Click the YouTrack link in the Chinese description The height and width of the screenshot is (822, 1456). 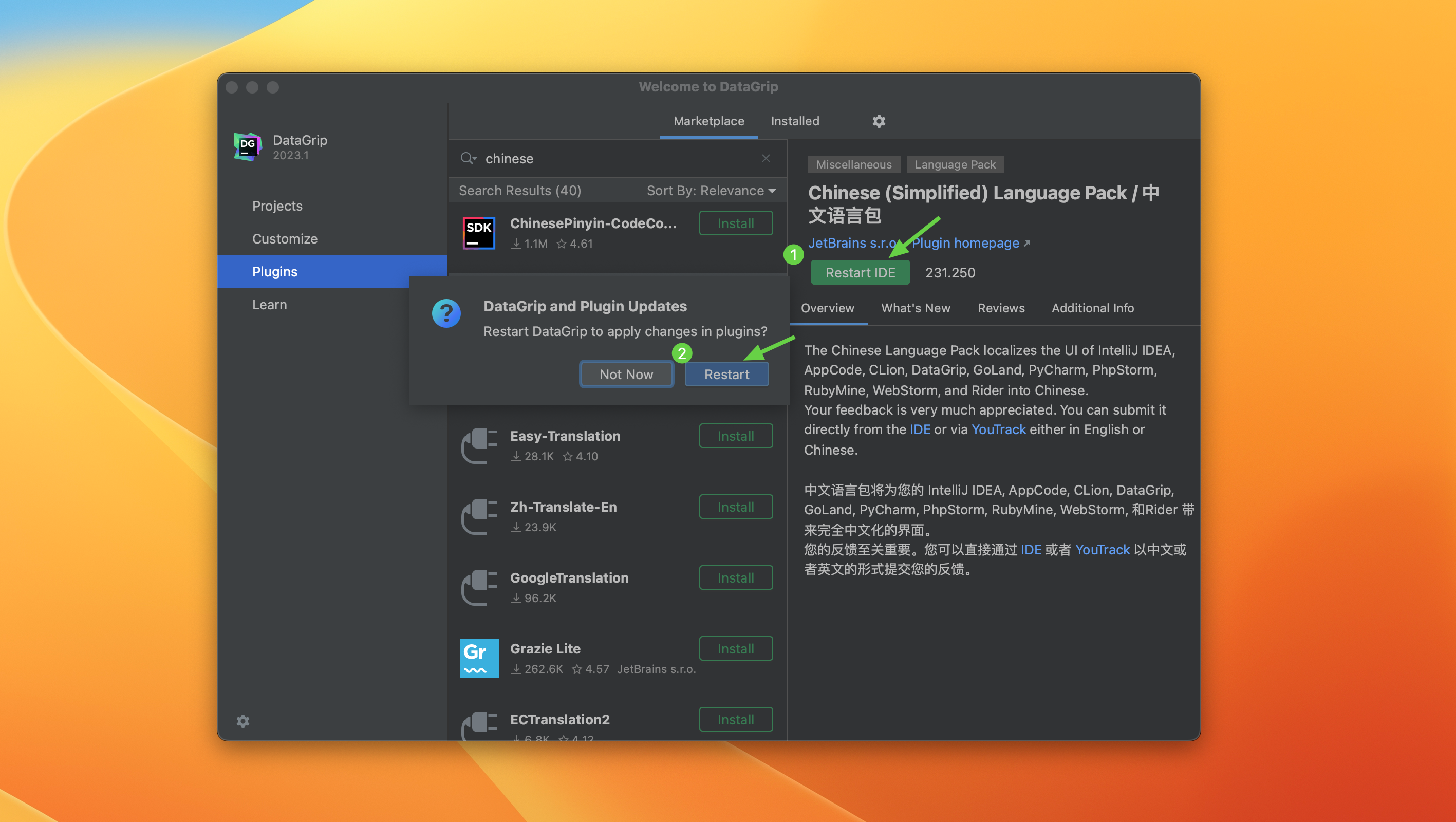click(1102, 550)
